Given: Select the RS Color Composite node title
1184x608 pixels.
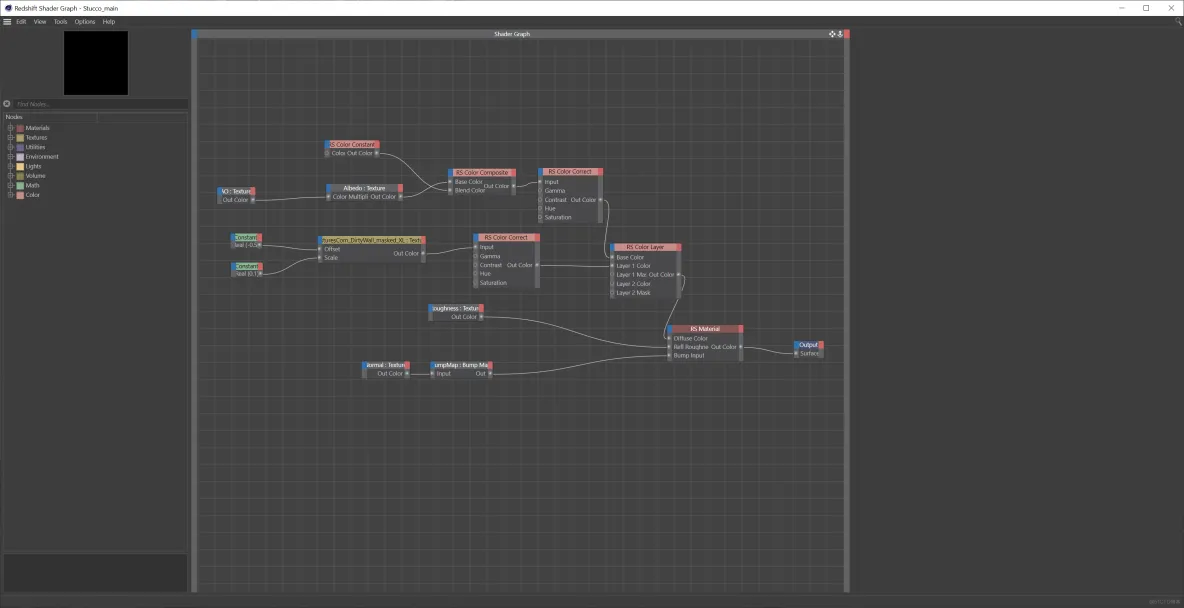Looking at the screenshot, I should [x=482, y=173].
